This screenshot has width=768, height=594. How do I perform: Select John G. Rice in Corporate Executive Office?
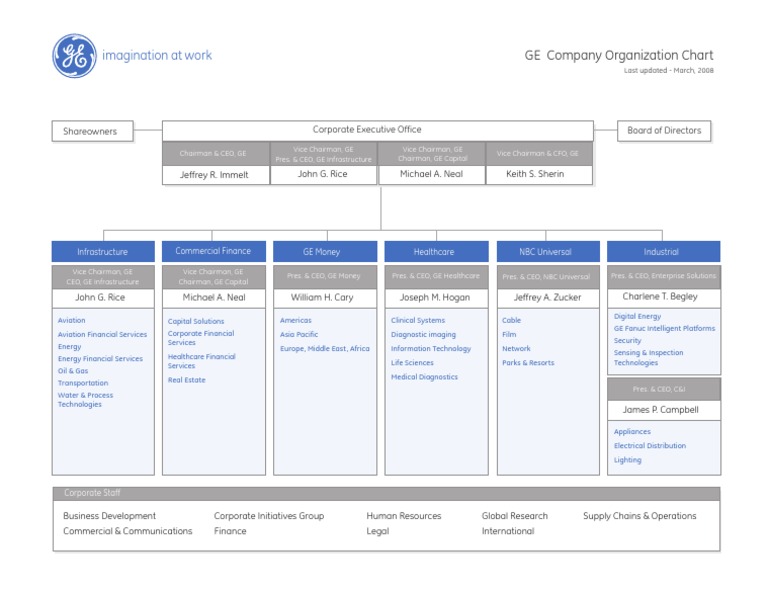coord(323,174)
